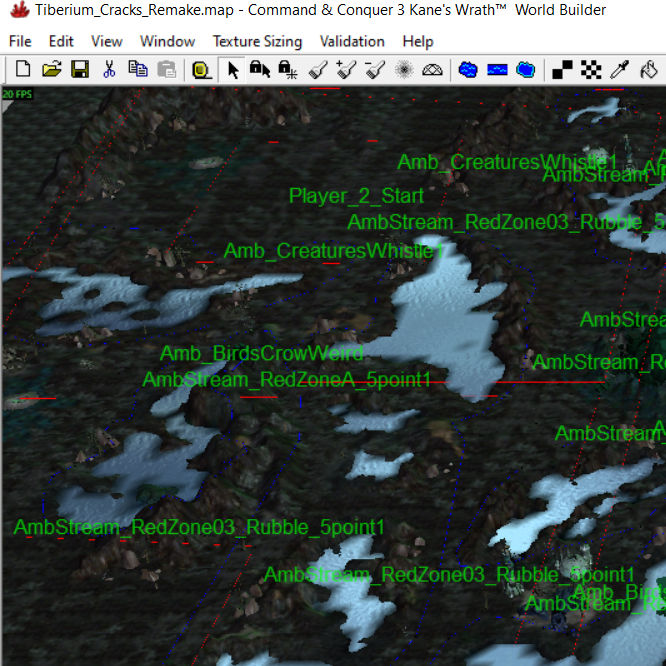666x666 pixels.
Task: Select the River cyan-outlined water tool
Action: (x=526, y=69)
